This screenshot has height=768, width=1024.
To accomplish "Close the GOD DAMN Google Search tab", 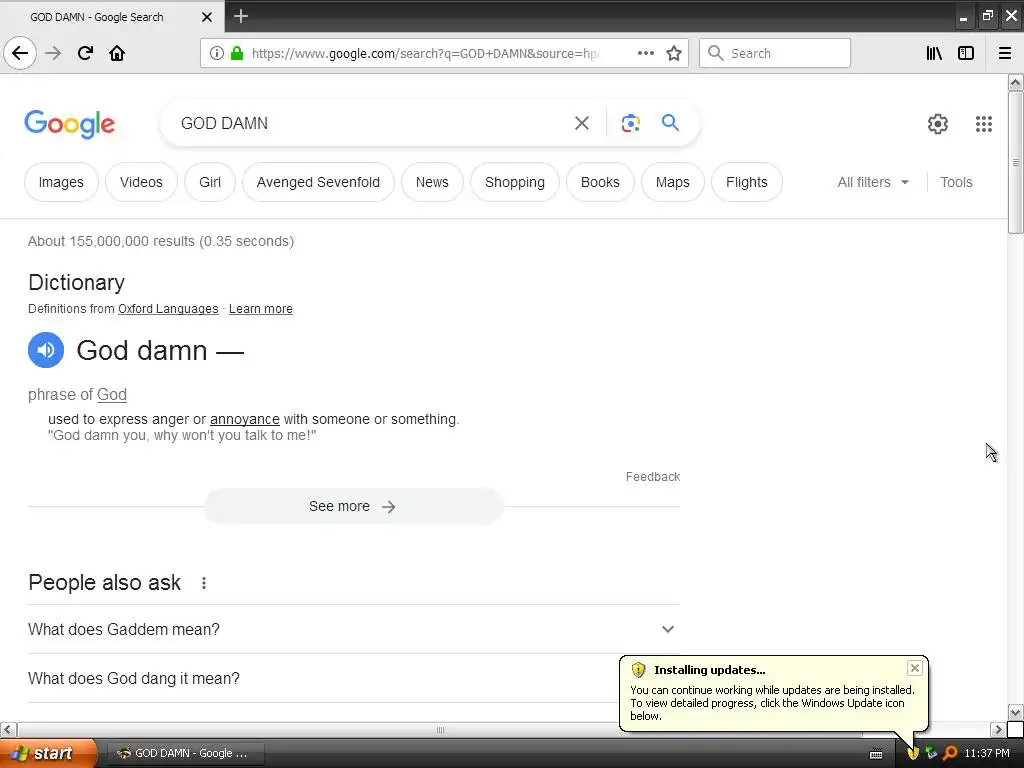I will (x=206, y=17).
